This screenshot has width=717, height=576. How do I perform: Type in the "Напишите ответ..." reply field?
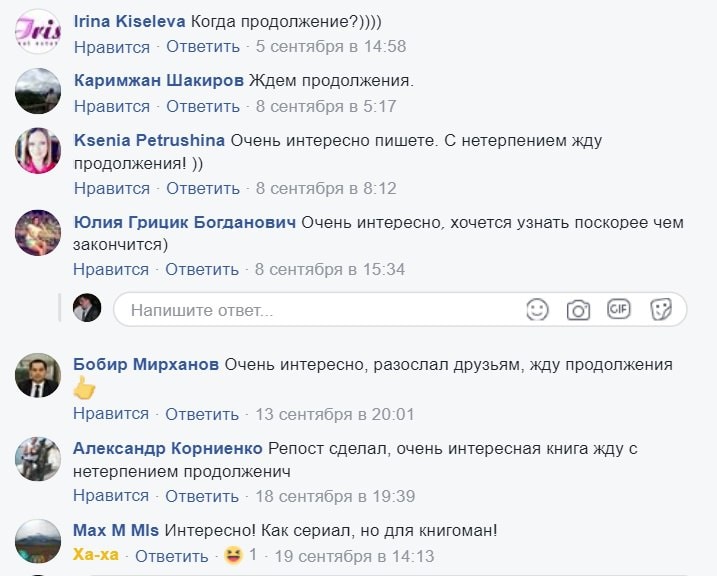320,310
